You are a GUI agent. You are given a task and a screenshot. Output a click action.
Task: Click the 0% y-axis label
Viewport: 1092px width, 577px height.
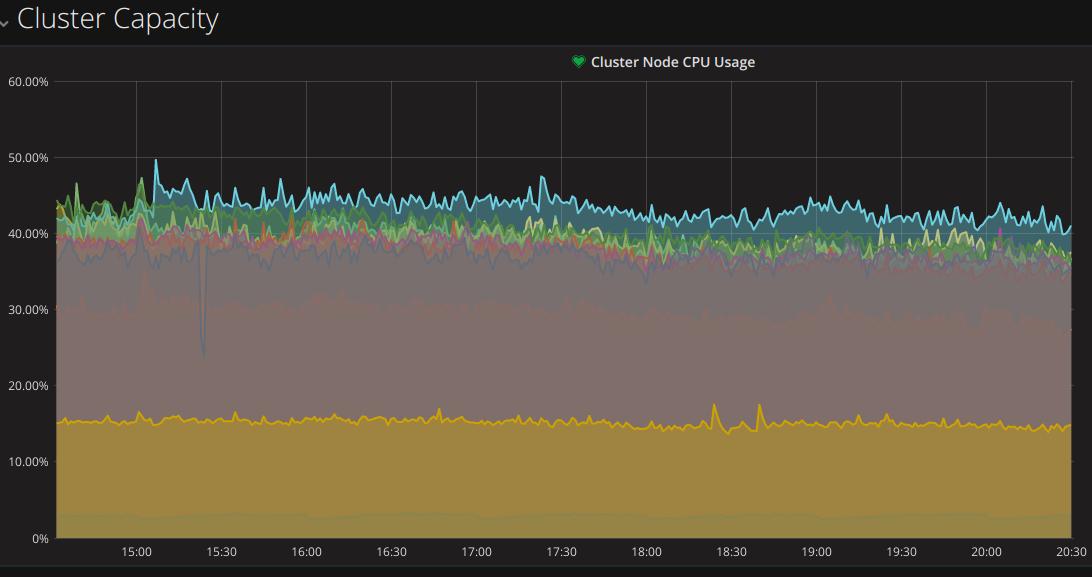point(40,538)
